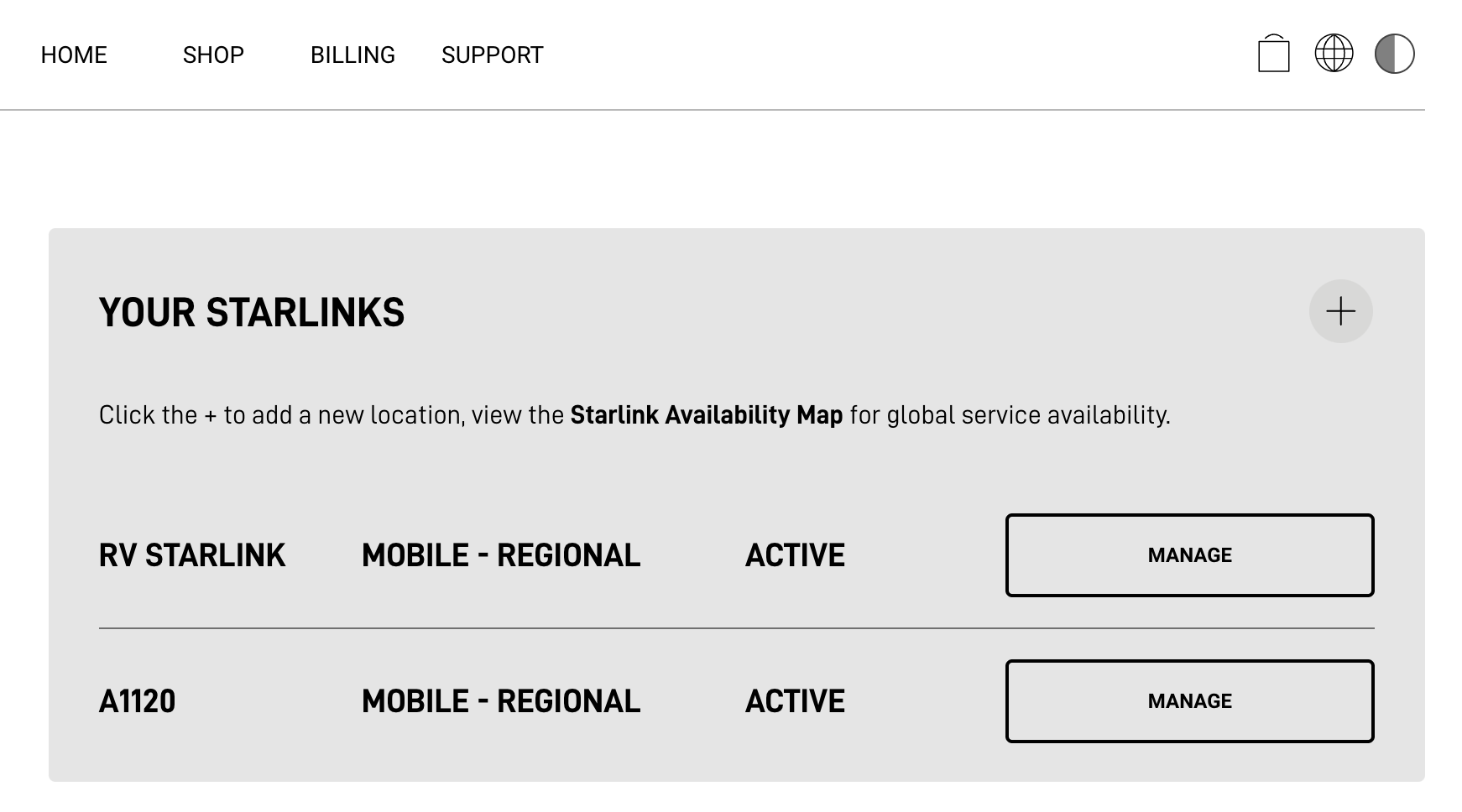Add a new Starlink location with plus

pos(1340,311)
